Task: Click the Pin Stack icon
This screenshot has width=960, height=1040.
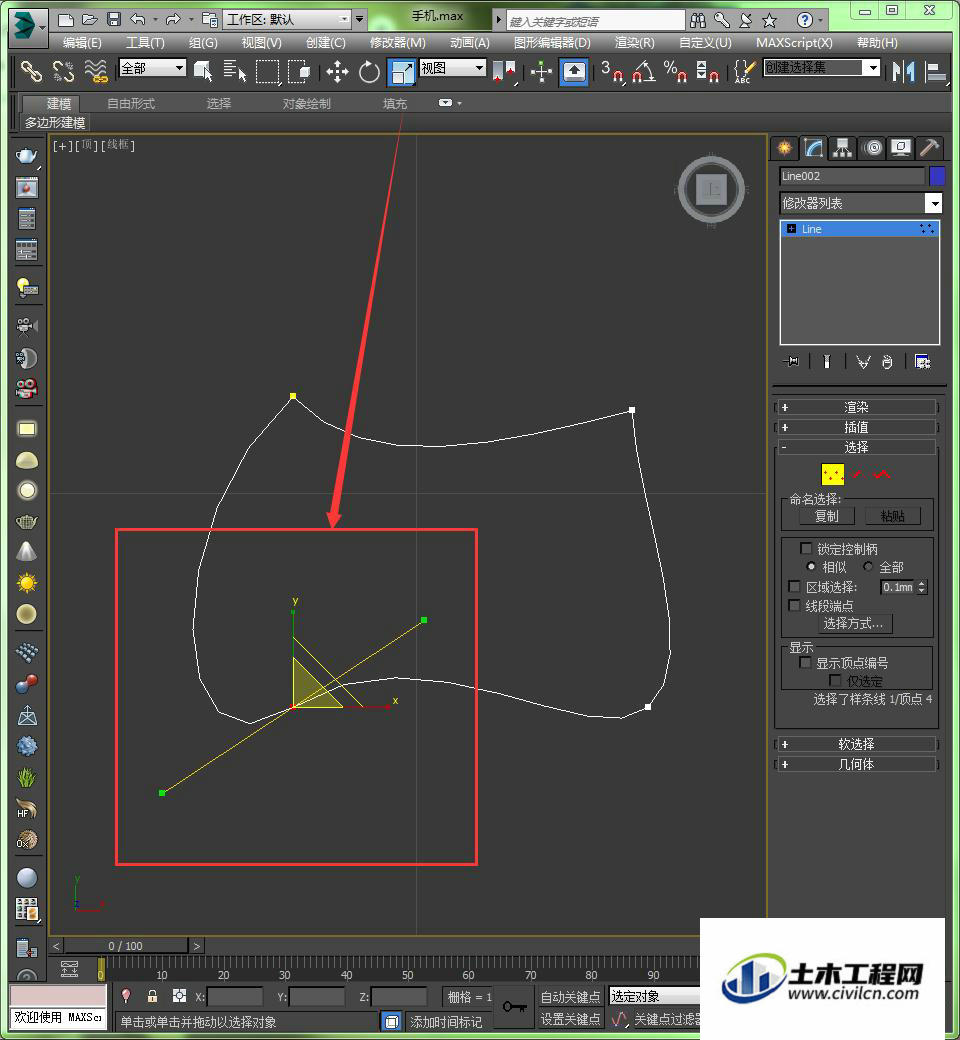Action: [791, 361]
